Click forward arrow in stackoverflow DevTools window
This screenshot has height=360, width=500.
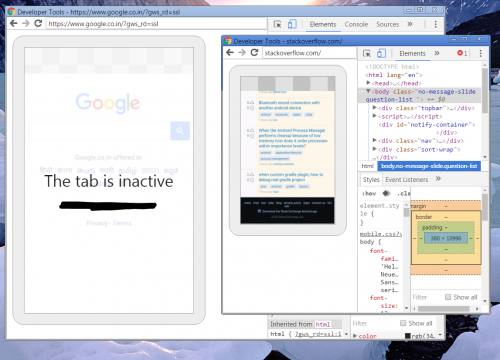tap(242, 53)
